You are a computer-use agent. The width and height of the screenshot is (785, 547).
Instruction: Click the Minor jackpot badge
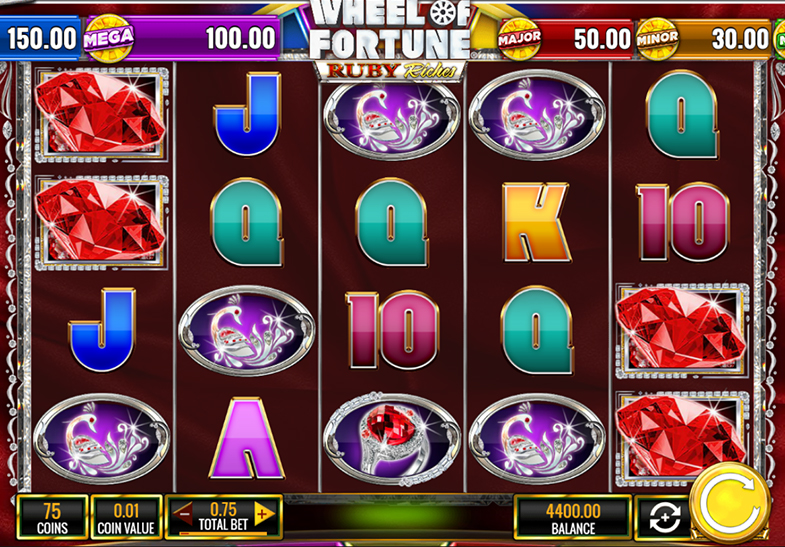click(657, 38)
